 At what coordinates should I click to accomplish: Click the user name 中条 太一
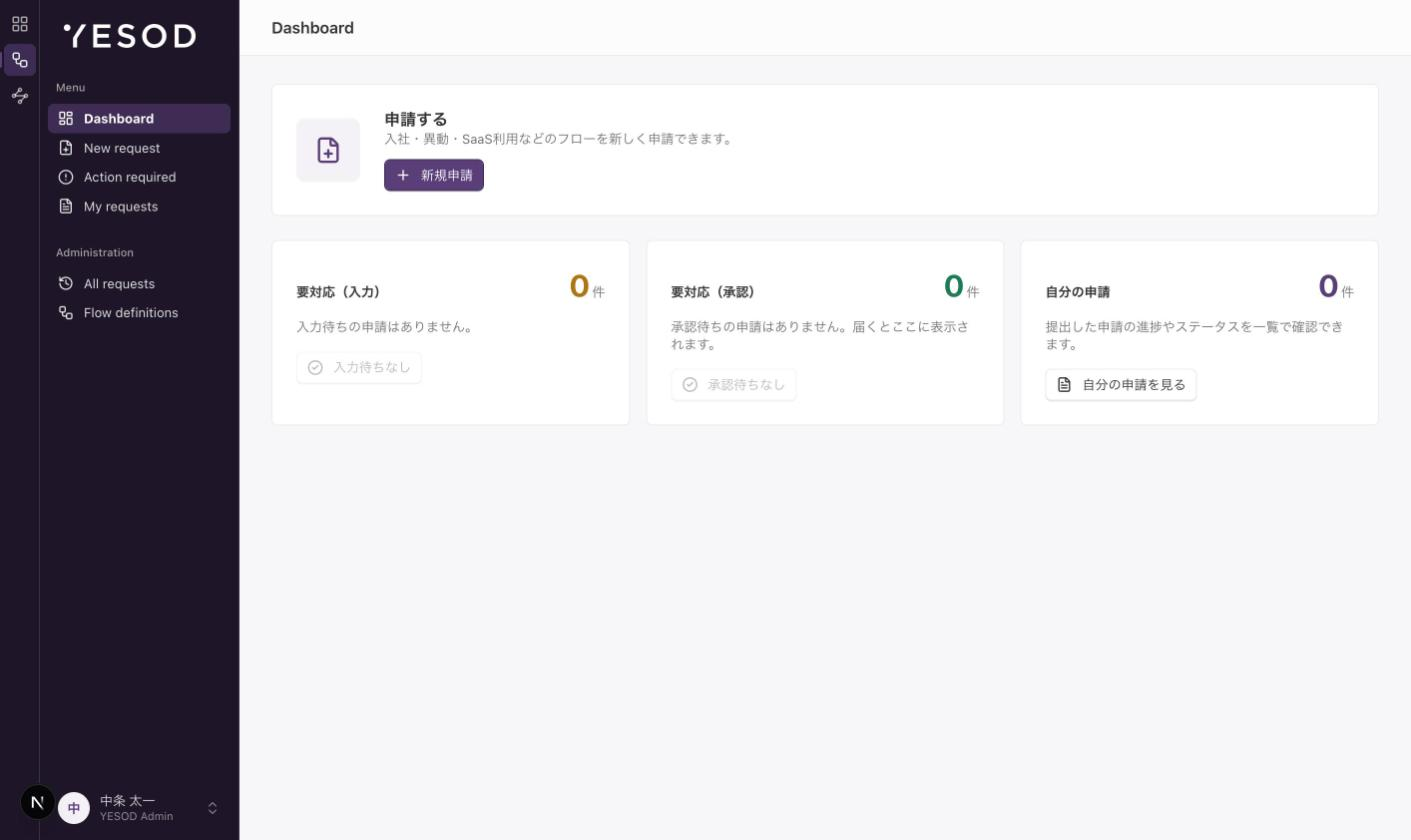(128, 801)
